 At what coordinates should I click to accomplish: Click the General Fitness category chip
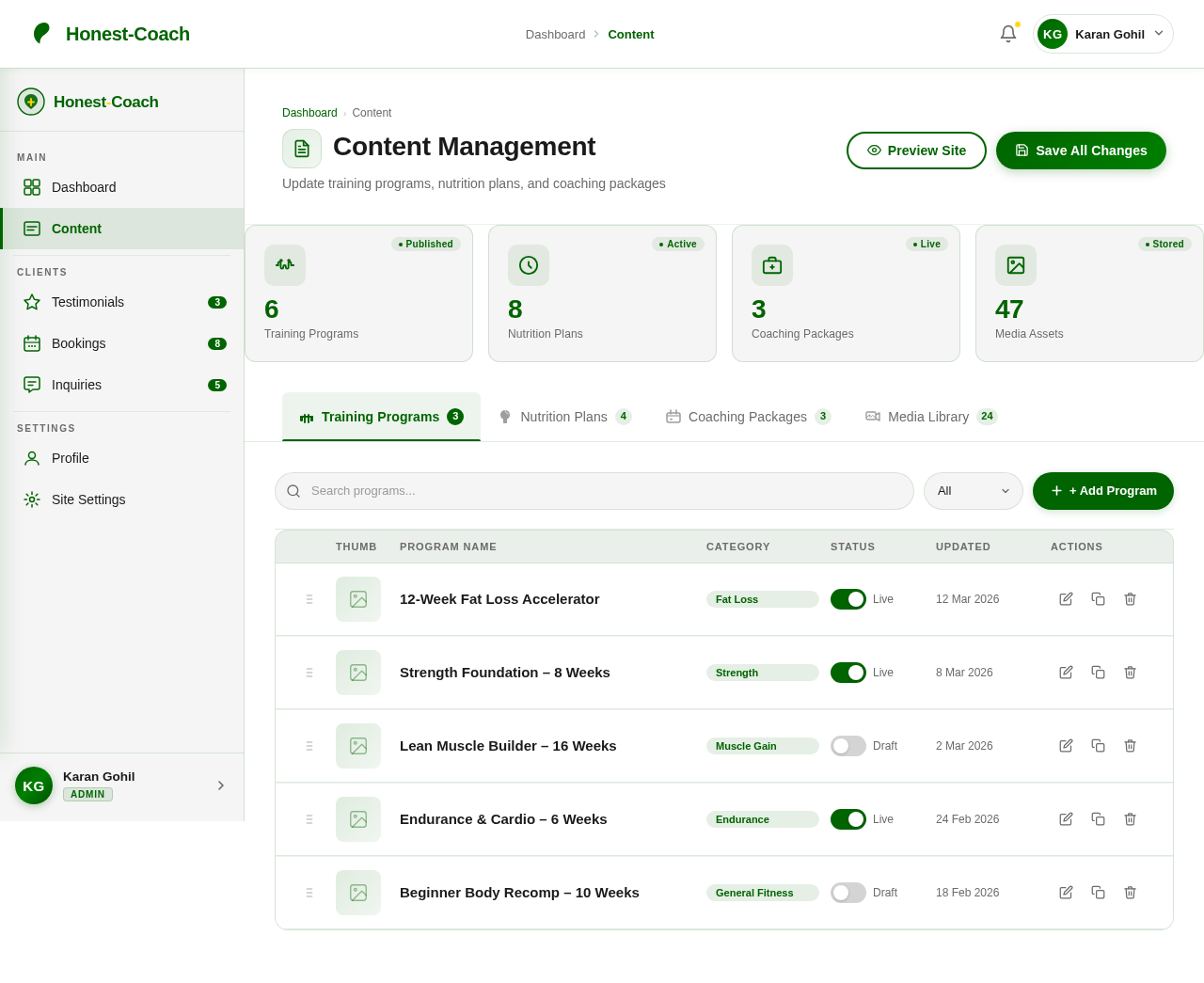point(762,892)
